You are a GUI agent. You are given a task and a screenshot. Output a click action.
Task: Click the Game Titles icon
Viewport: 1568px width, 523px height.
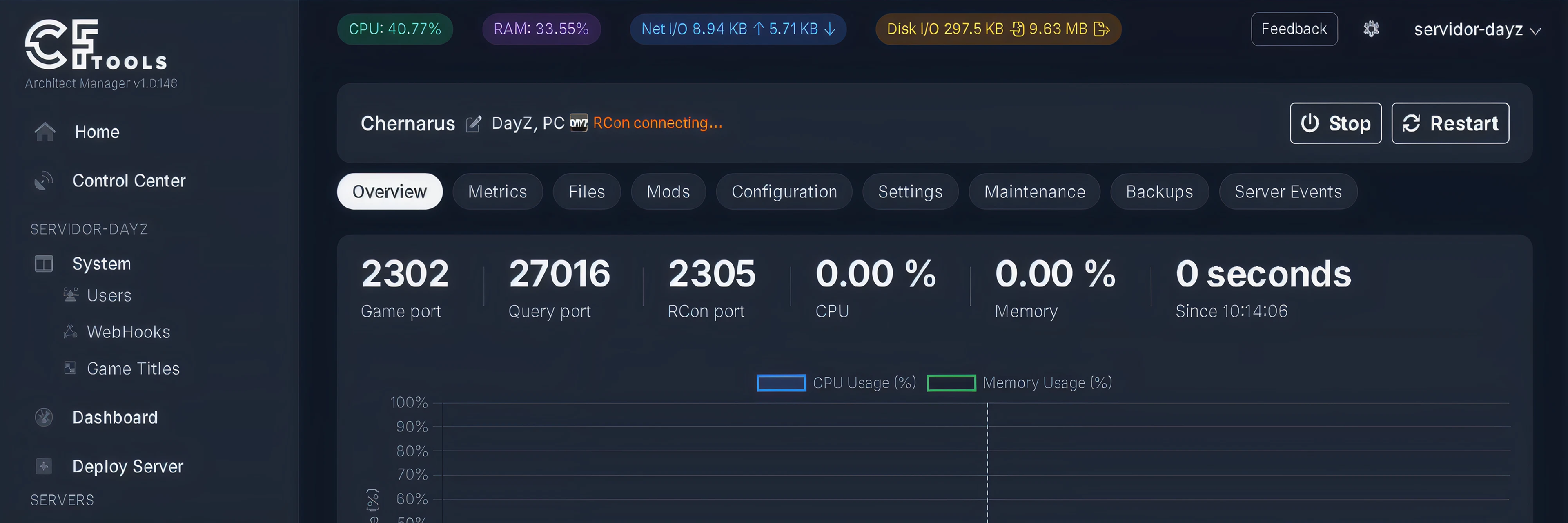point(71,368)
